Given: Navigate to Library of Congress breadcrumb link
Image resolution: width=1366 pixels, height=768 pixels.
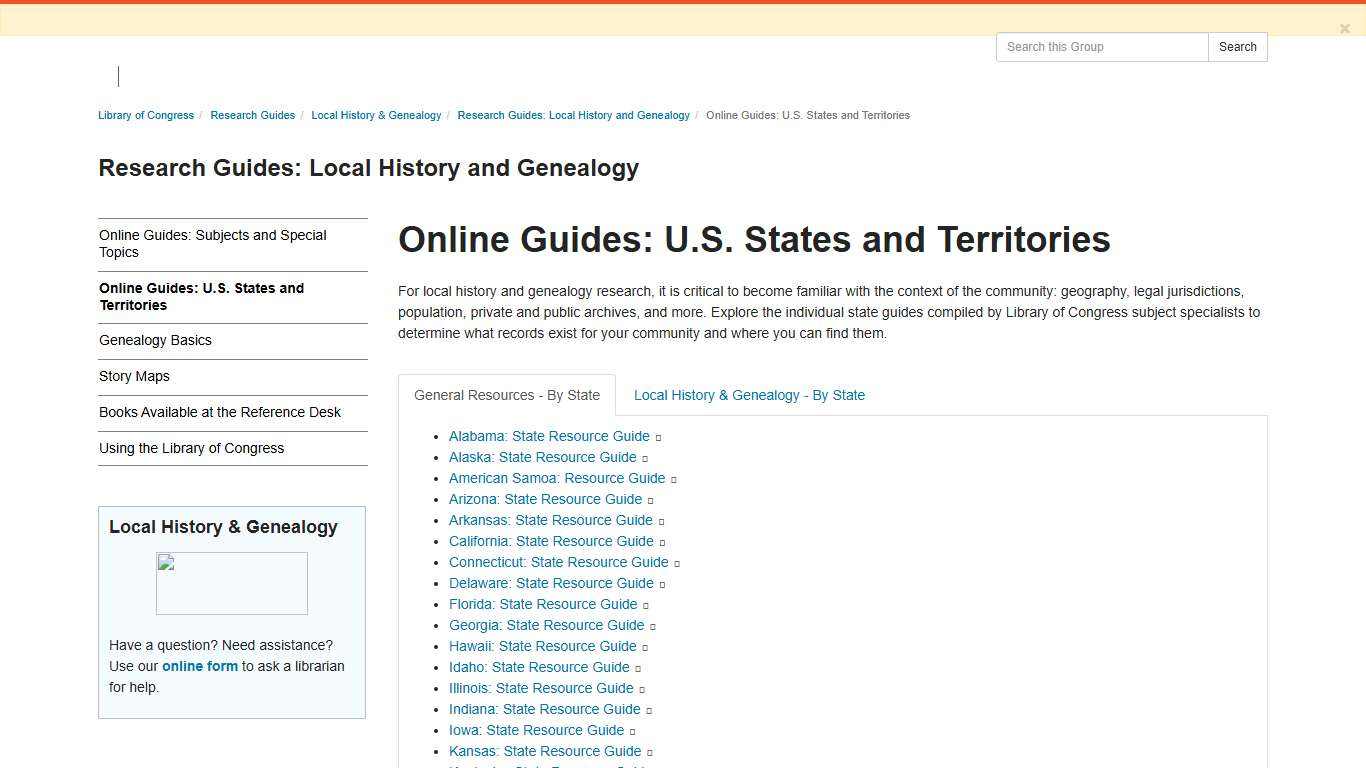Looking at the screenshot, I should pyautogui.click(x=146, y=115).
